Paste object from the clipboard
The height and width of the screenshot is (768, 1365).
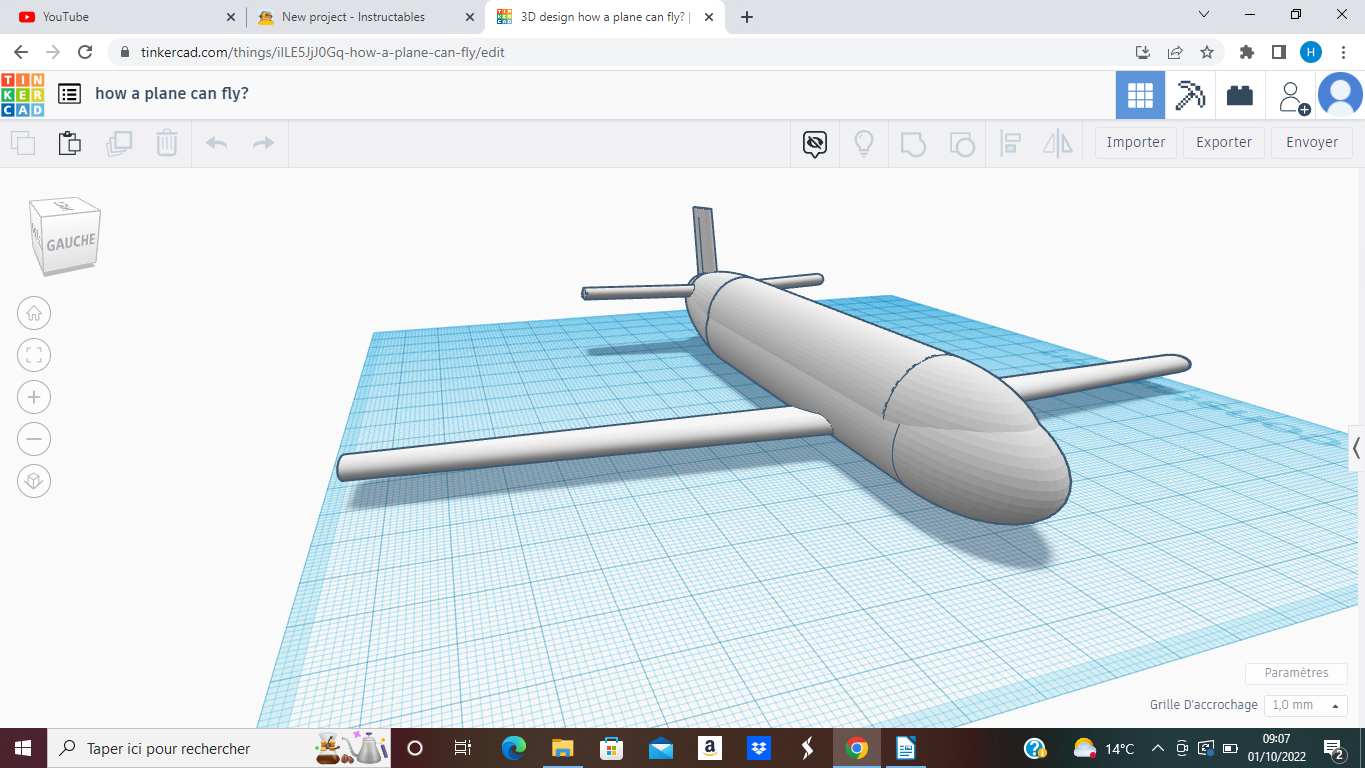point(69,143)
